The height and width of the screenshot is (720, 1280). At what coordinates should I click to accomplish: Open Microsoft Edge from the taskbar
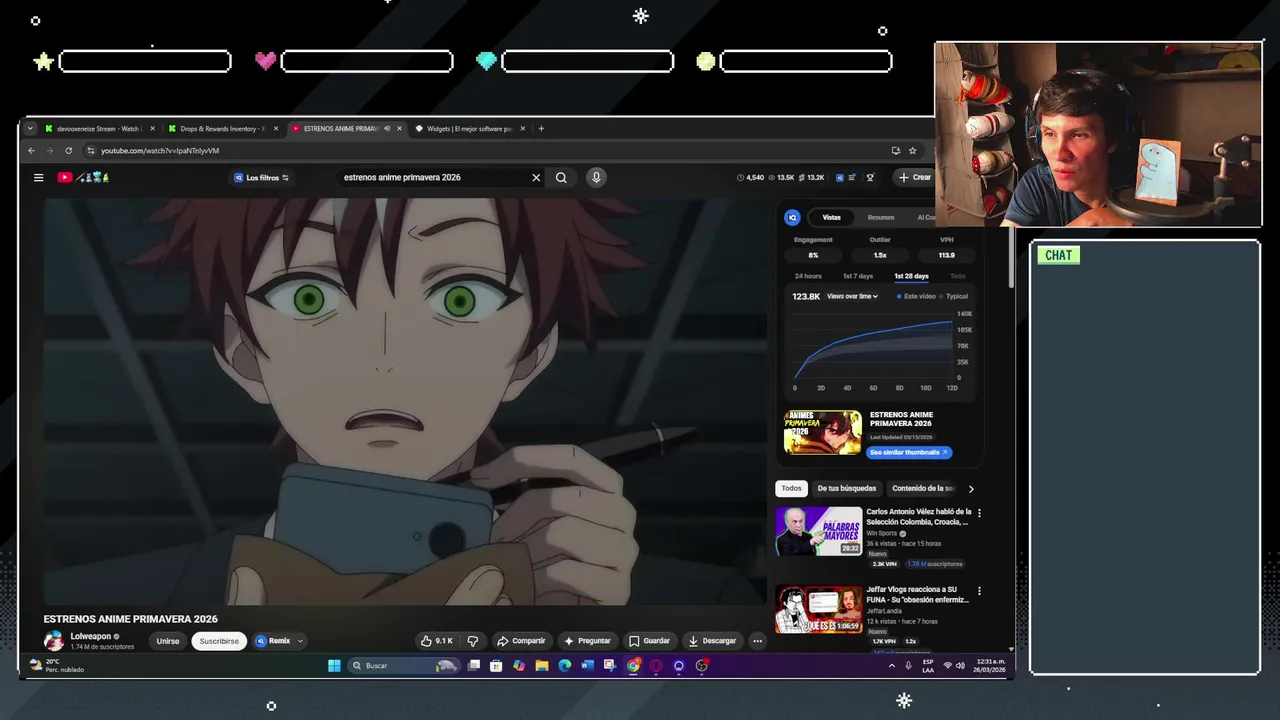click(x=564, y=665)
